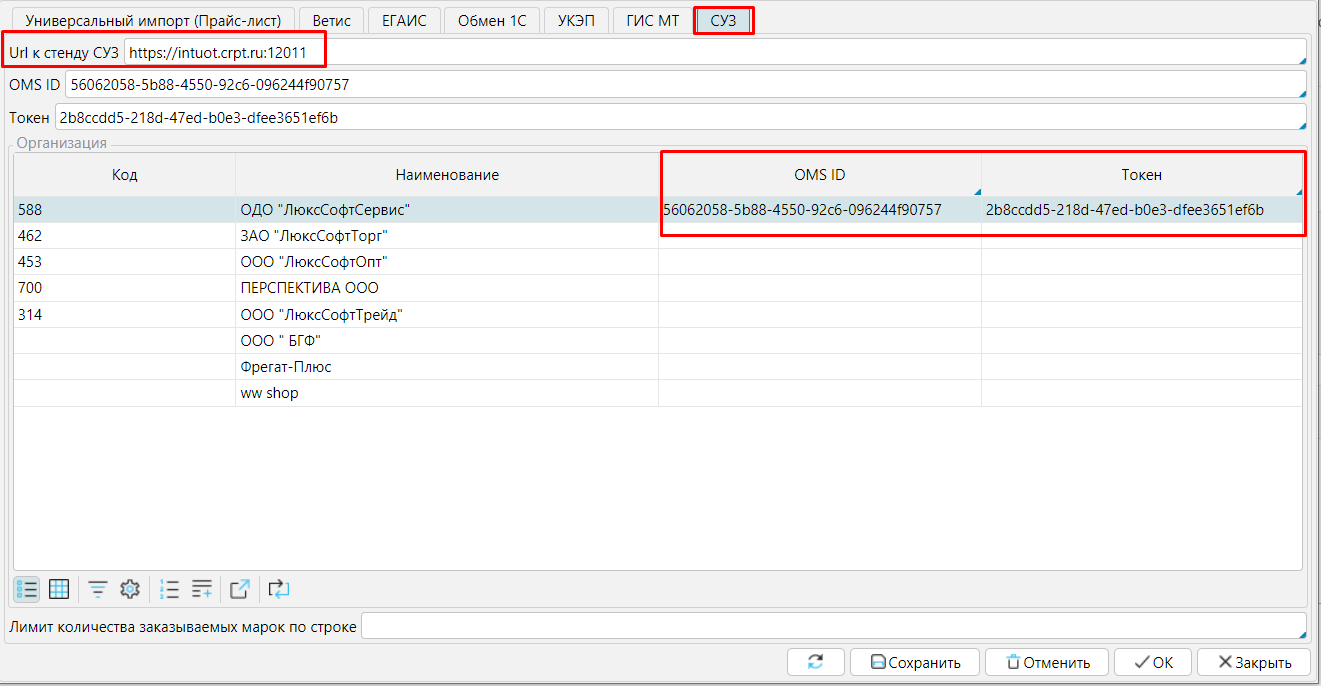Switch to list view in grid toolbar
The width and height of the screenshot is (1321, 686).
pyautogui.click(x=28, y=589)
